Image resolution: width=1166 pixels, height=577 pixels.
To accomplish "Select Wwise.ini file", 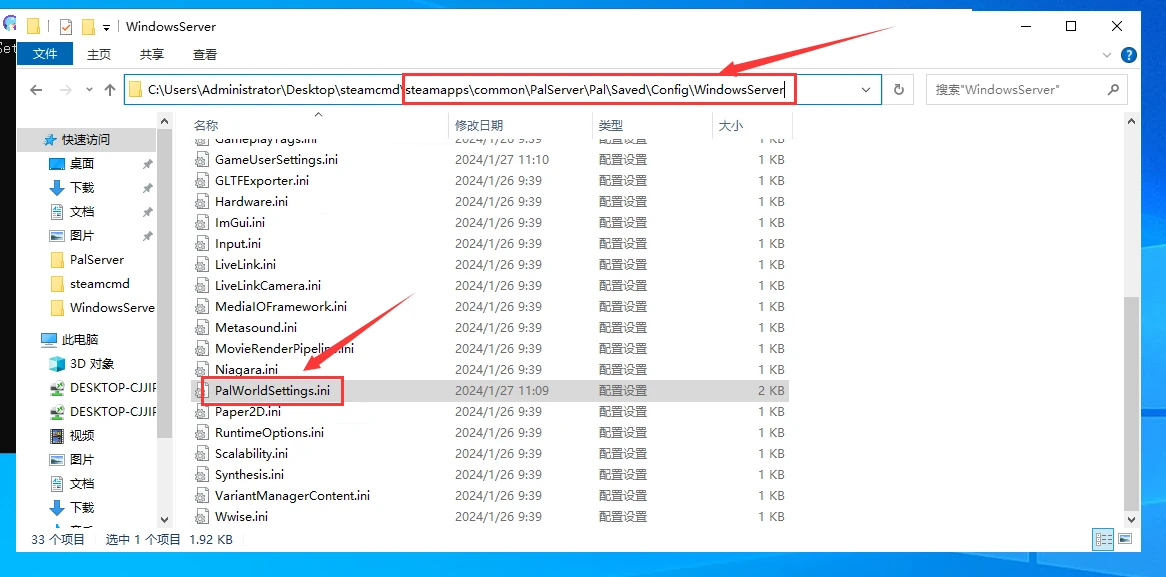I will [x=241, y=516].
